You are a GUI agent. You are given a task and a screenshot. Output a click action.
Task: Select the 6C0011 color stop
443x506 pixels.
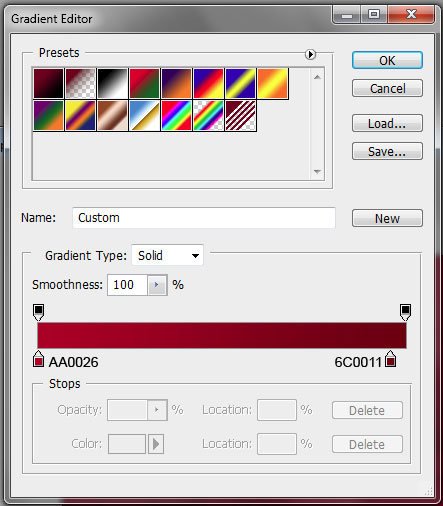click(x=391, y=359)
